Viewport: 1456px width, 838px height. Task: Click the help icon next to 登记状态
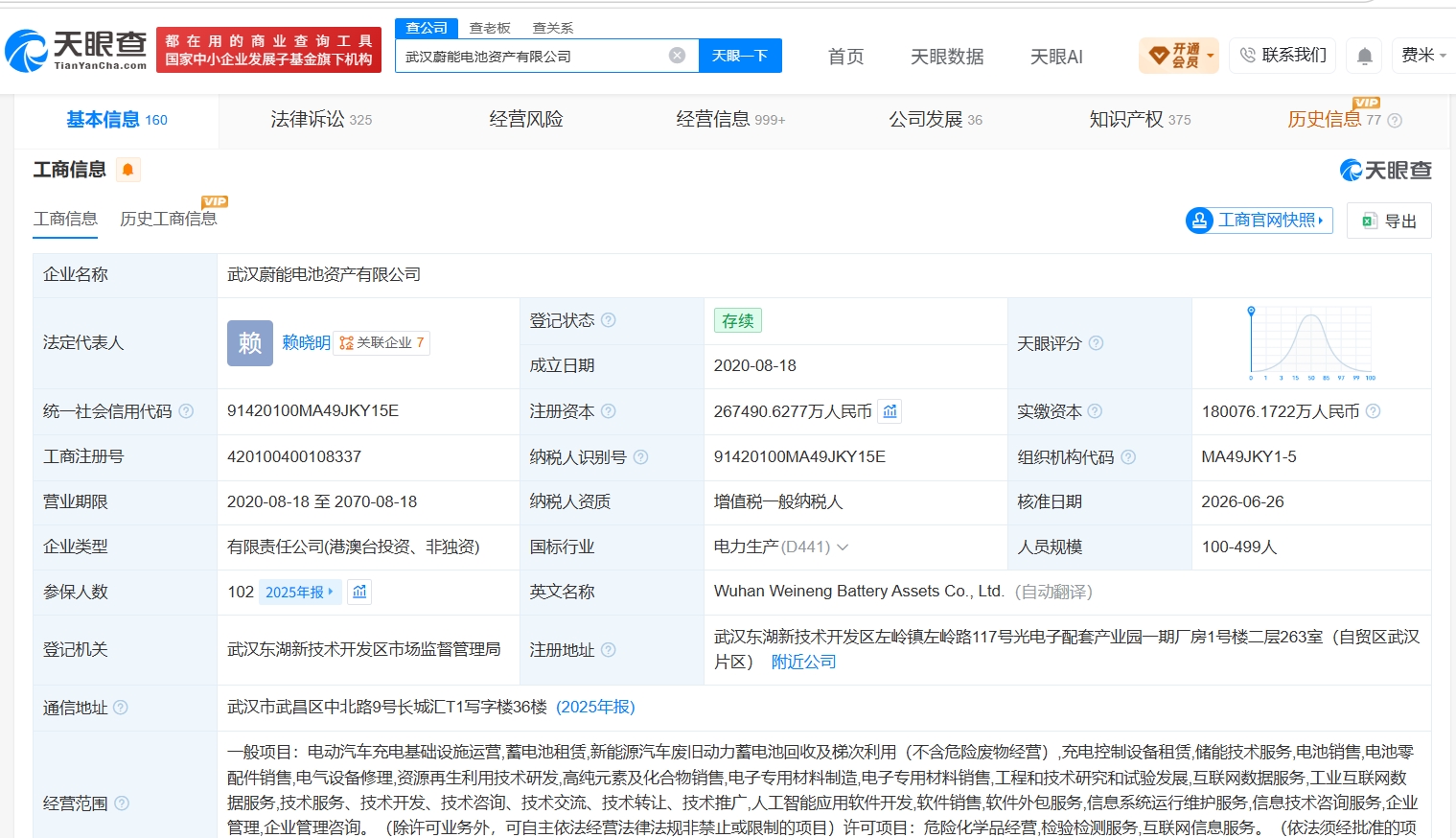[609, 320]
